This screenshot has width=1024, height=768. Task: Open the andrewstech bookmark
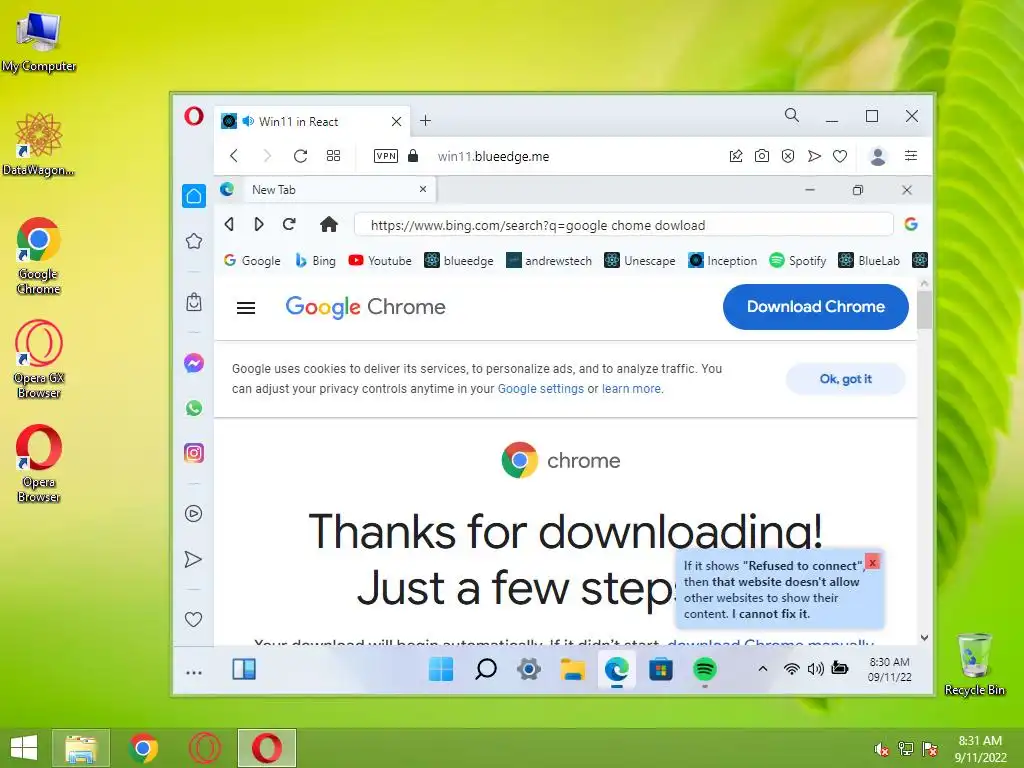(549, 261)
